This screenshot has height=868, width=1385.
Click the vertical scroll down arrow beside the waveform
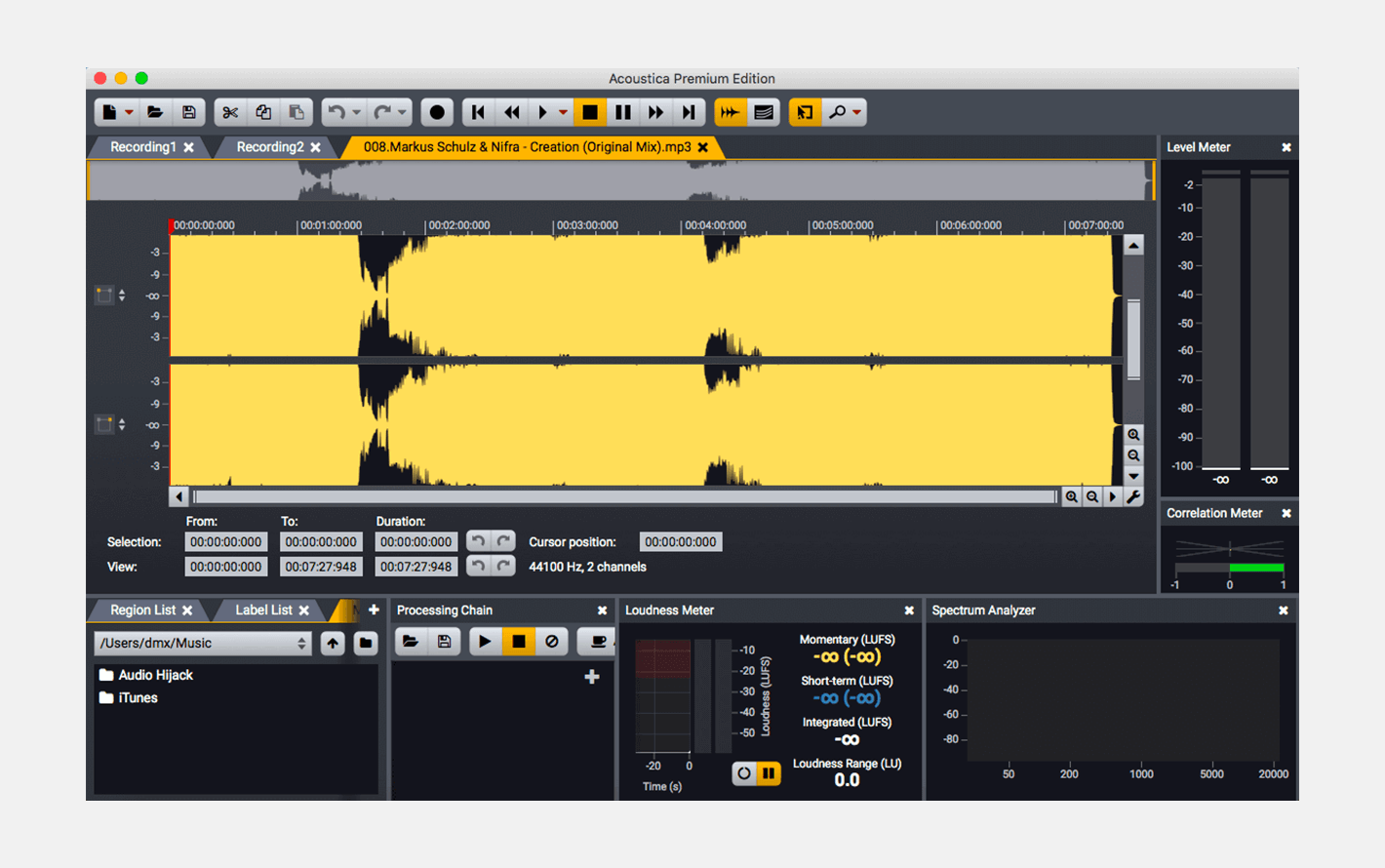coord(1133,476)
